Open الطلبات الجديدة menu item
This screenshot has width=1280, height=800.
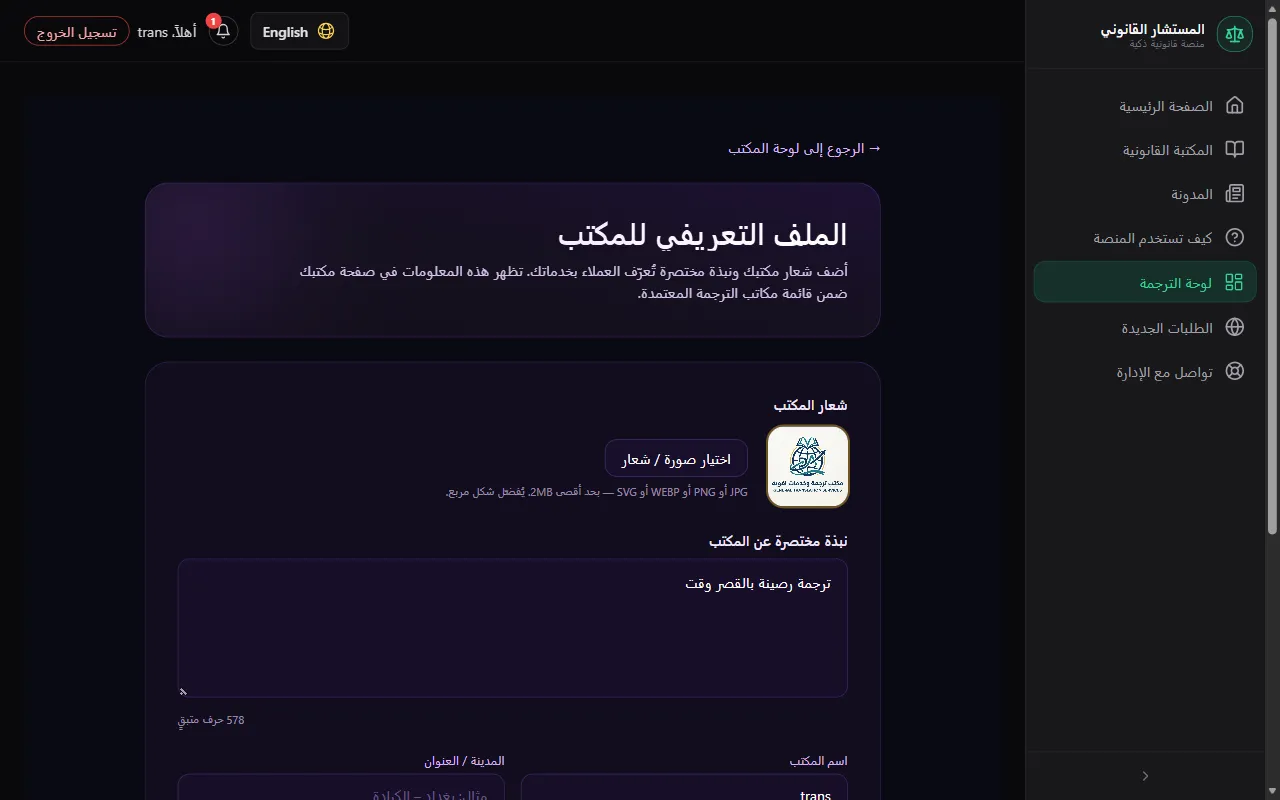click(1145, 327)
